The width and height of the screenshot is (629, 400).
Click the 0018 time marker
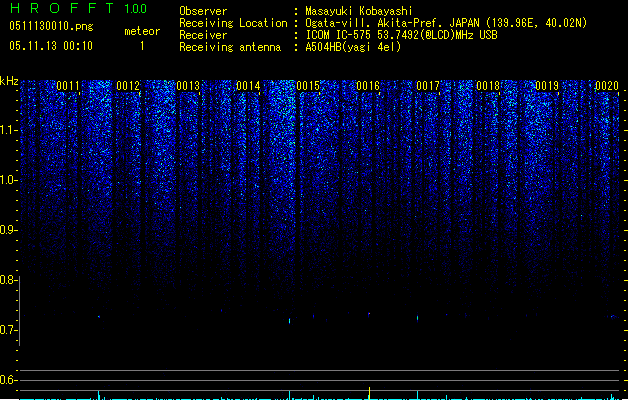[488, 86]
